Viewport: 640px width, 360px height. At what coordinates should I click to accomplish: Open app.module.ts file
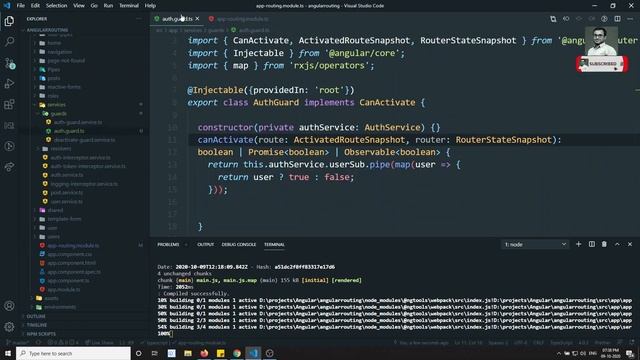(x=64, y=289)
